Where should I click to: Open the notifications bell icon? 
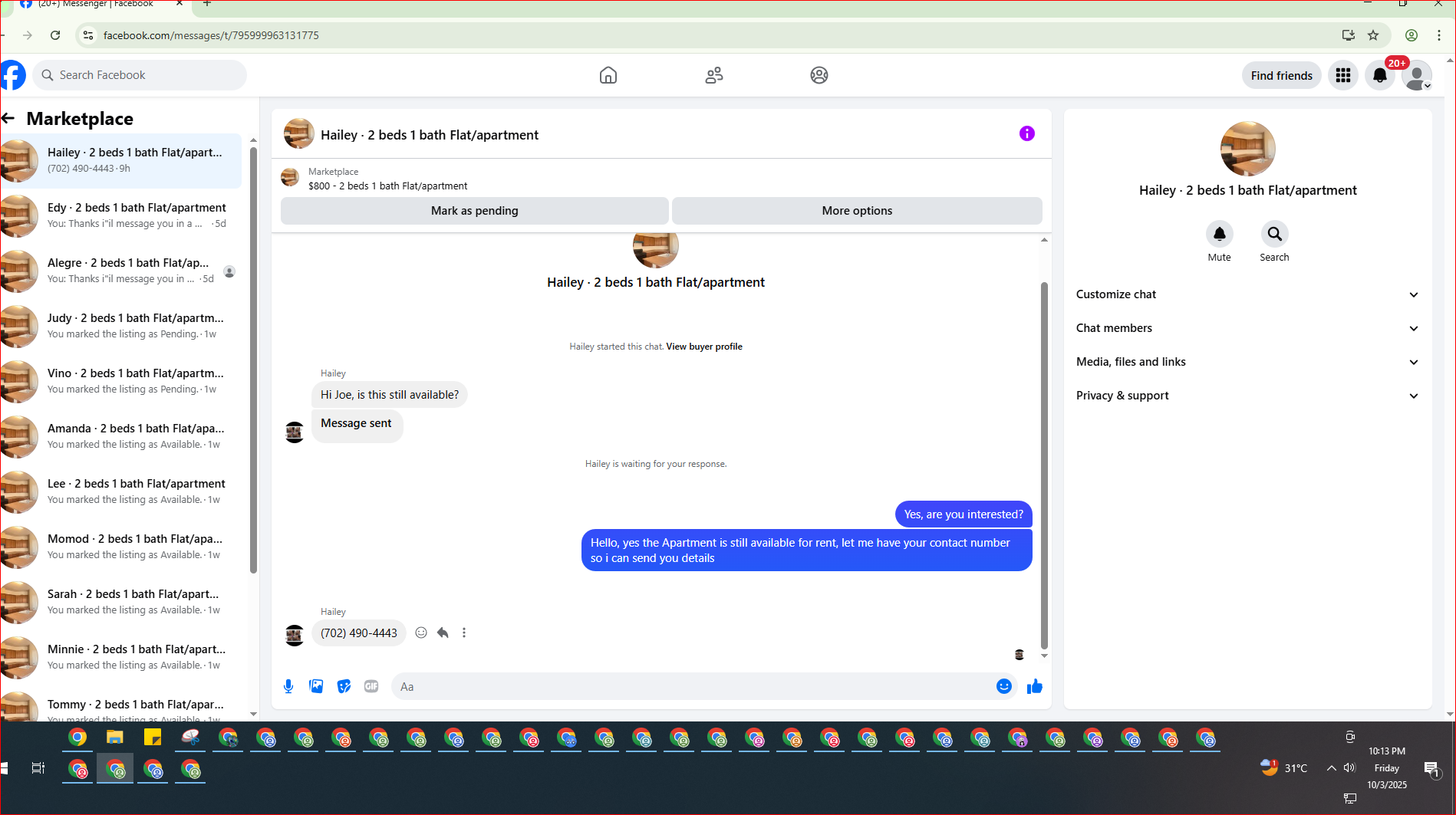(x=1380, y=75)
